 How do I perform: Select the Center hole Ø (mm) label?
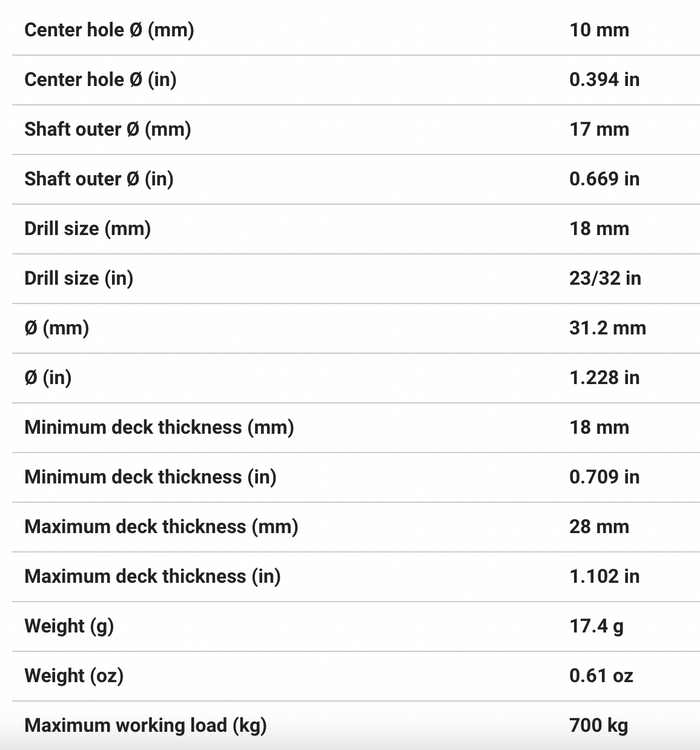[x=109, y=30]
